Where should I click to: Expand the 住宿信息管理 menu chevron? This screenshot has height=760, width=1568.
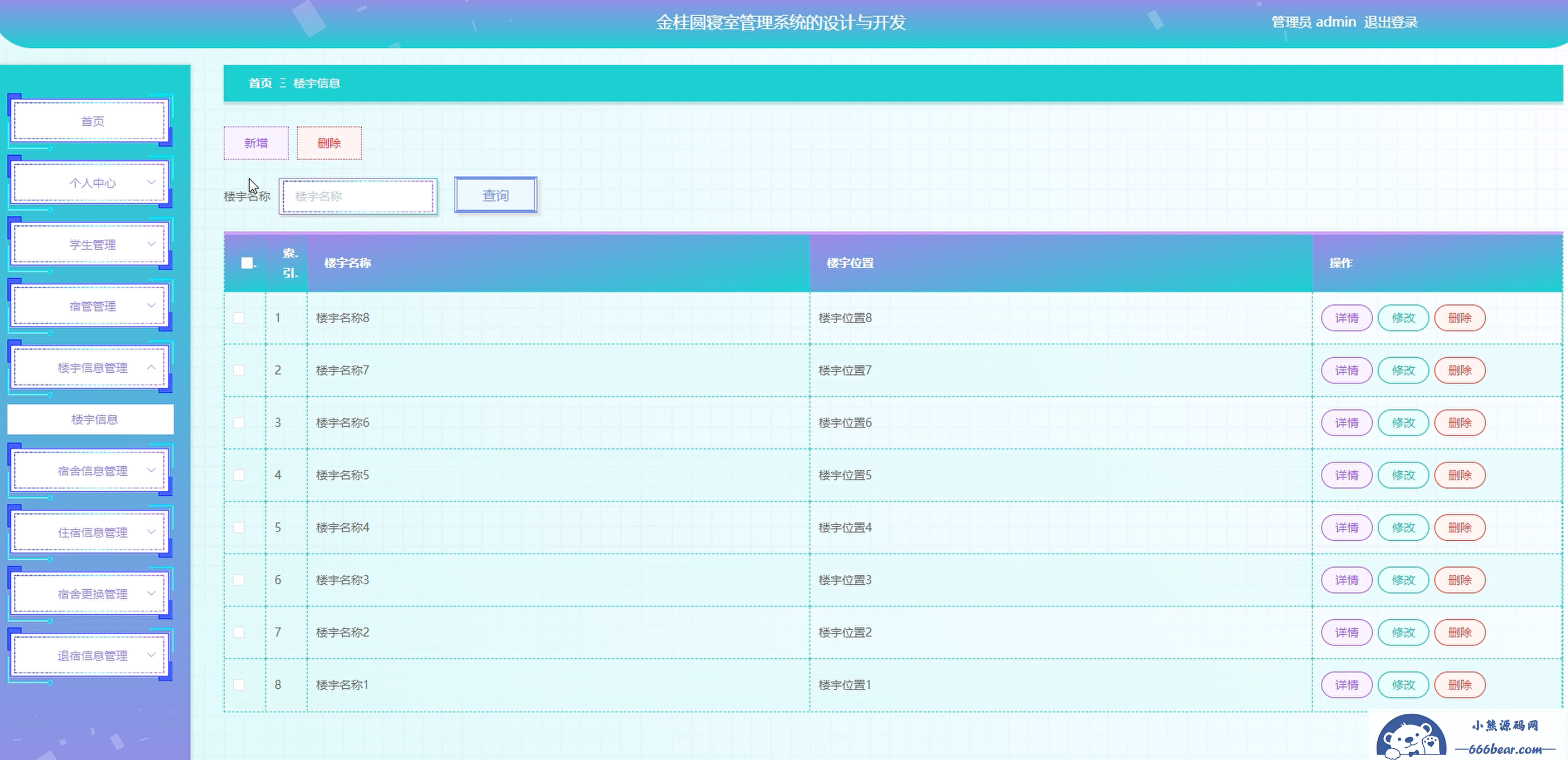(x=151, y=532)
